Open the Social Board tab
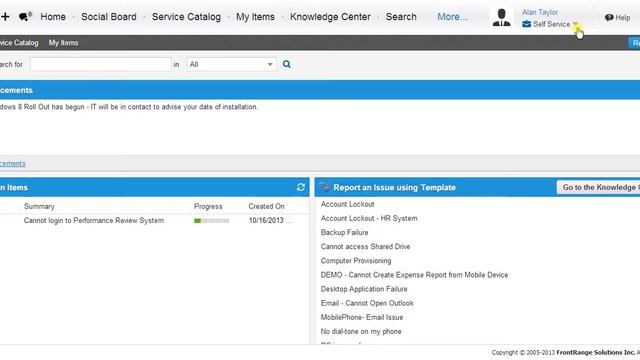 click(x=109, y=17)
